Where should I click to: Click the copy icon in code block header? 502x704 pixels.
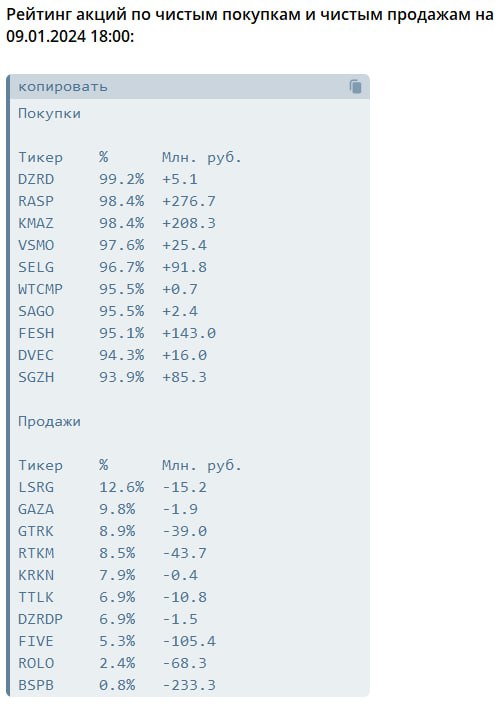pos(355,87)
